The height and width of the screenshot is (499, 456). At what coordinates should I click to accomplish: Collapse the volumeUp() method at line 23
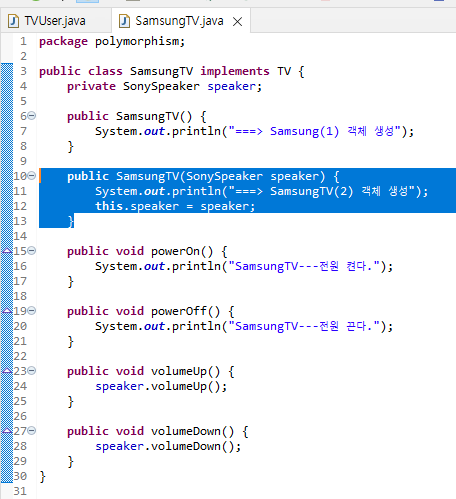[32, 371]
